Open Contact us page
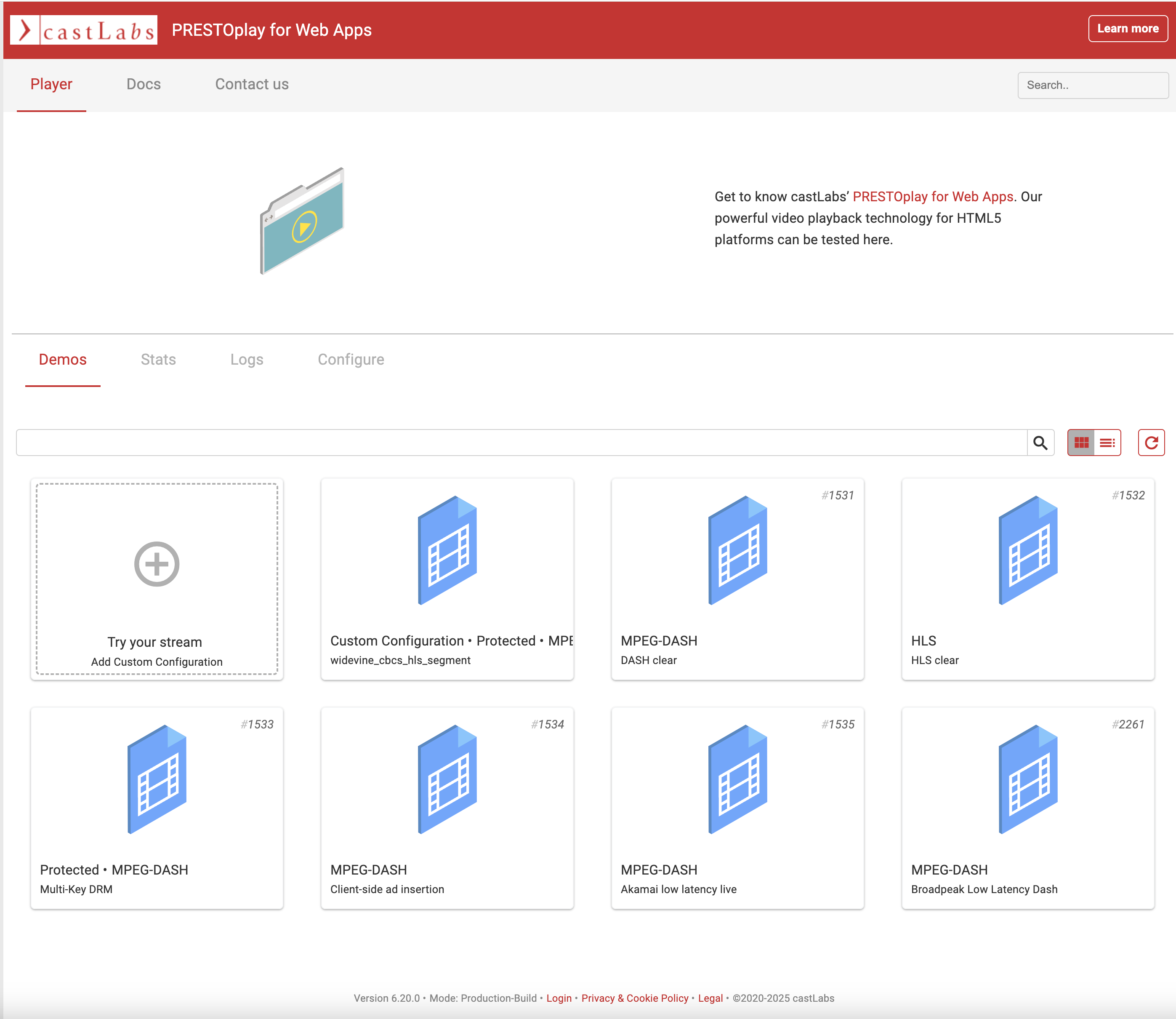Image resolution: width=1176 pixels, height=1019 pixels. [251, 84]
